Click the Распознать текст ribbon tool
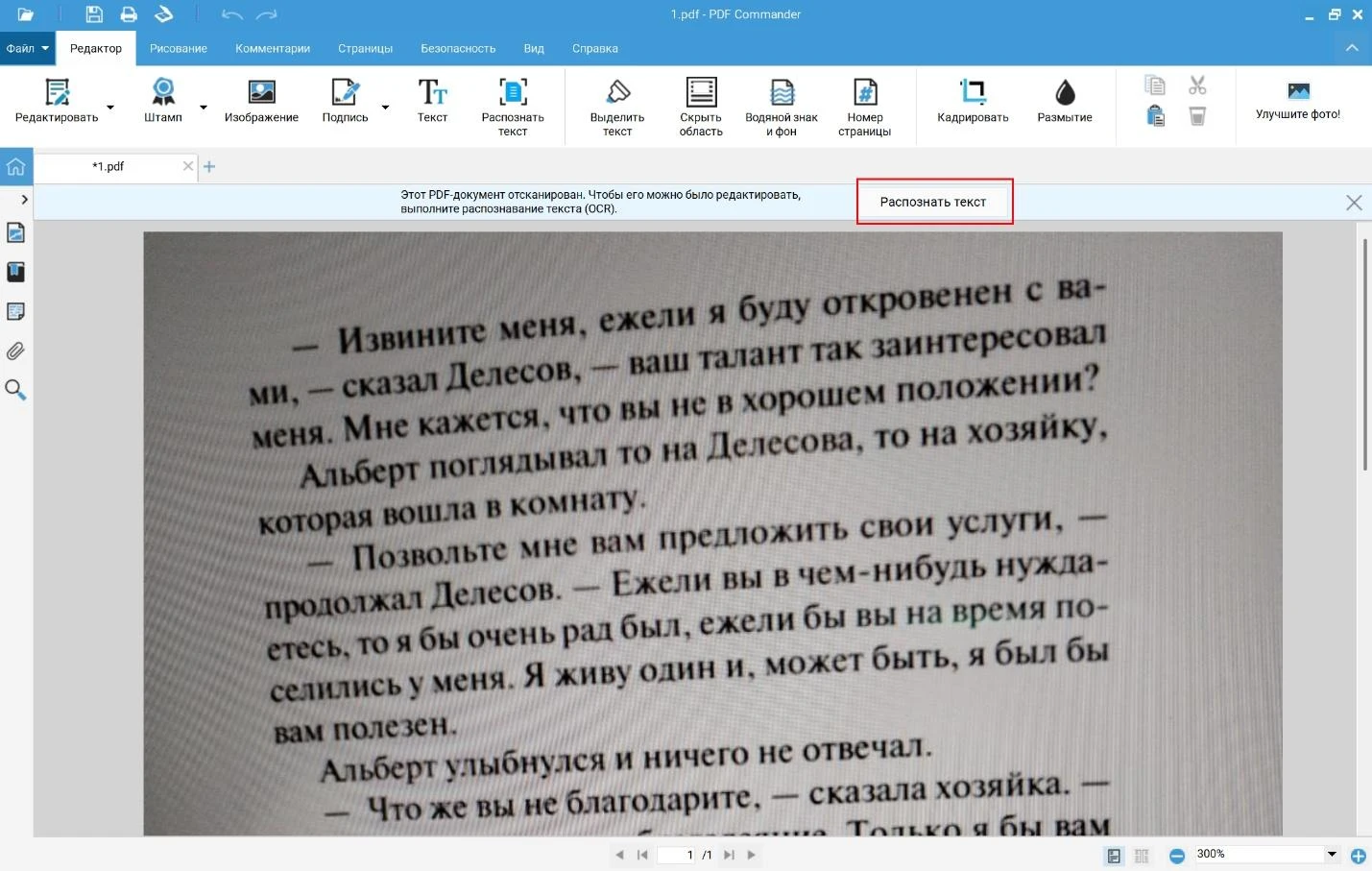1372x871 pixels. coord(513,108)
